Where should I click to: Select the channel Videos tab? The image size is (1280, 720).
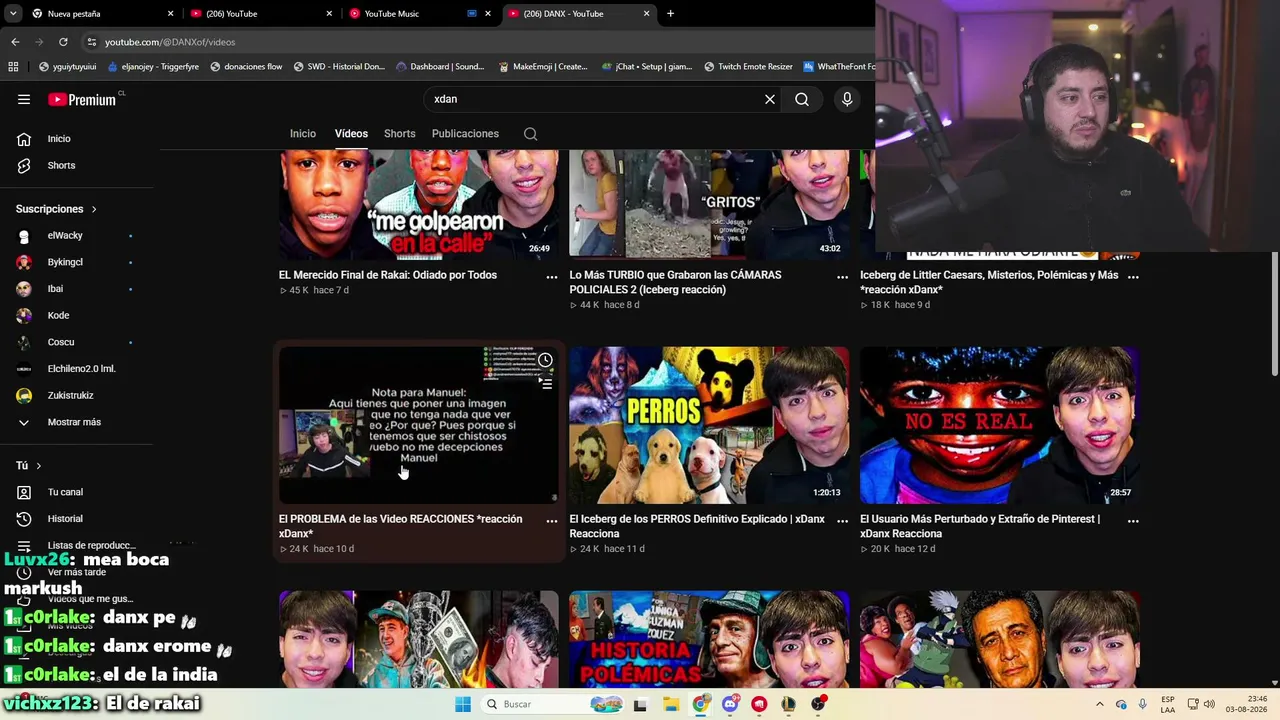(x=351, y=134)
